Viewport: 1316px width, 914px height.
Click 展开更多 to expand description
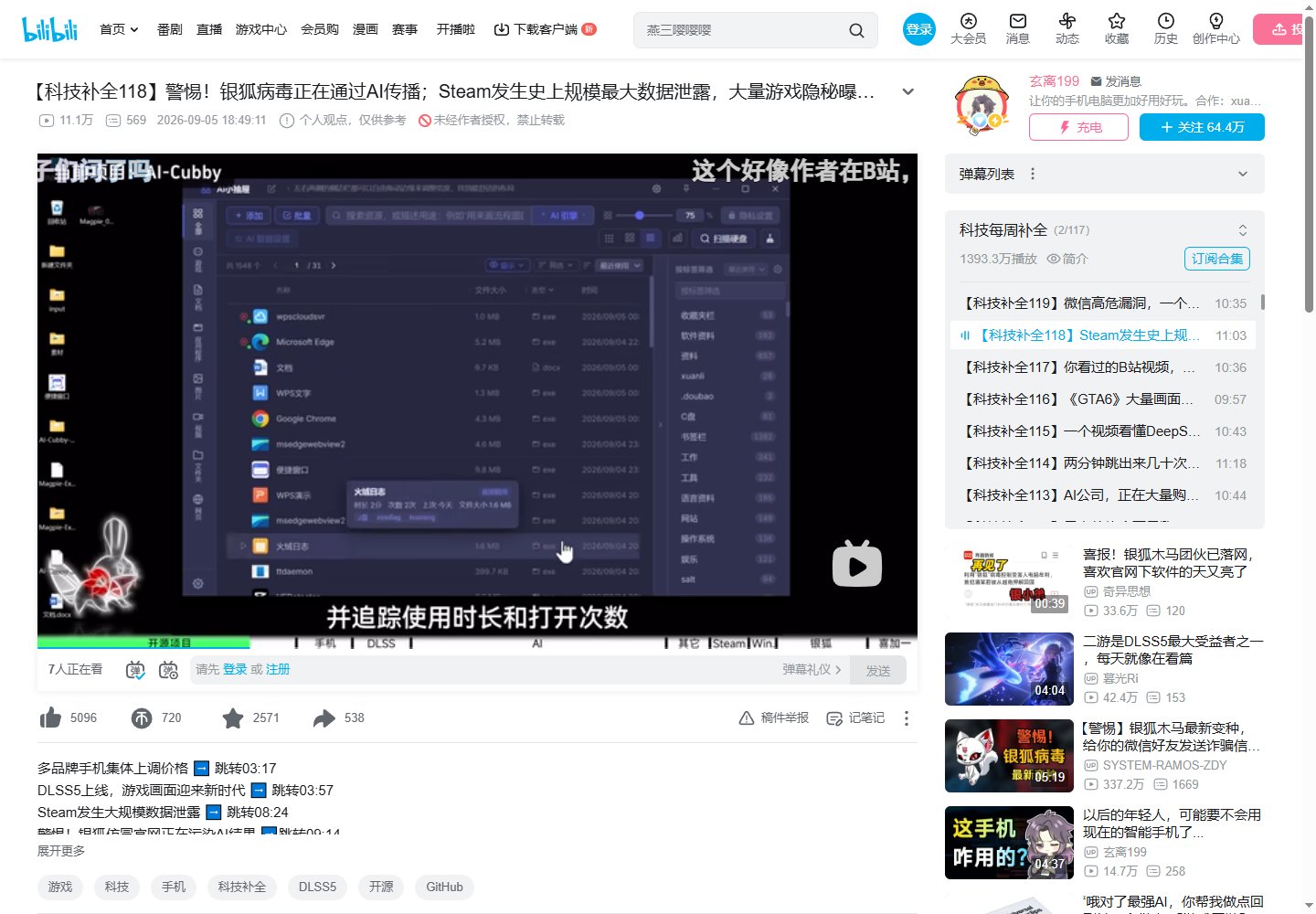61,851
